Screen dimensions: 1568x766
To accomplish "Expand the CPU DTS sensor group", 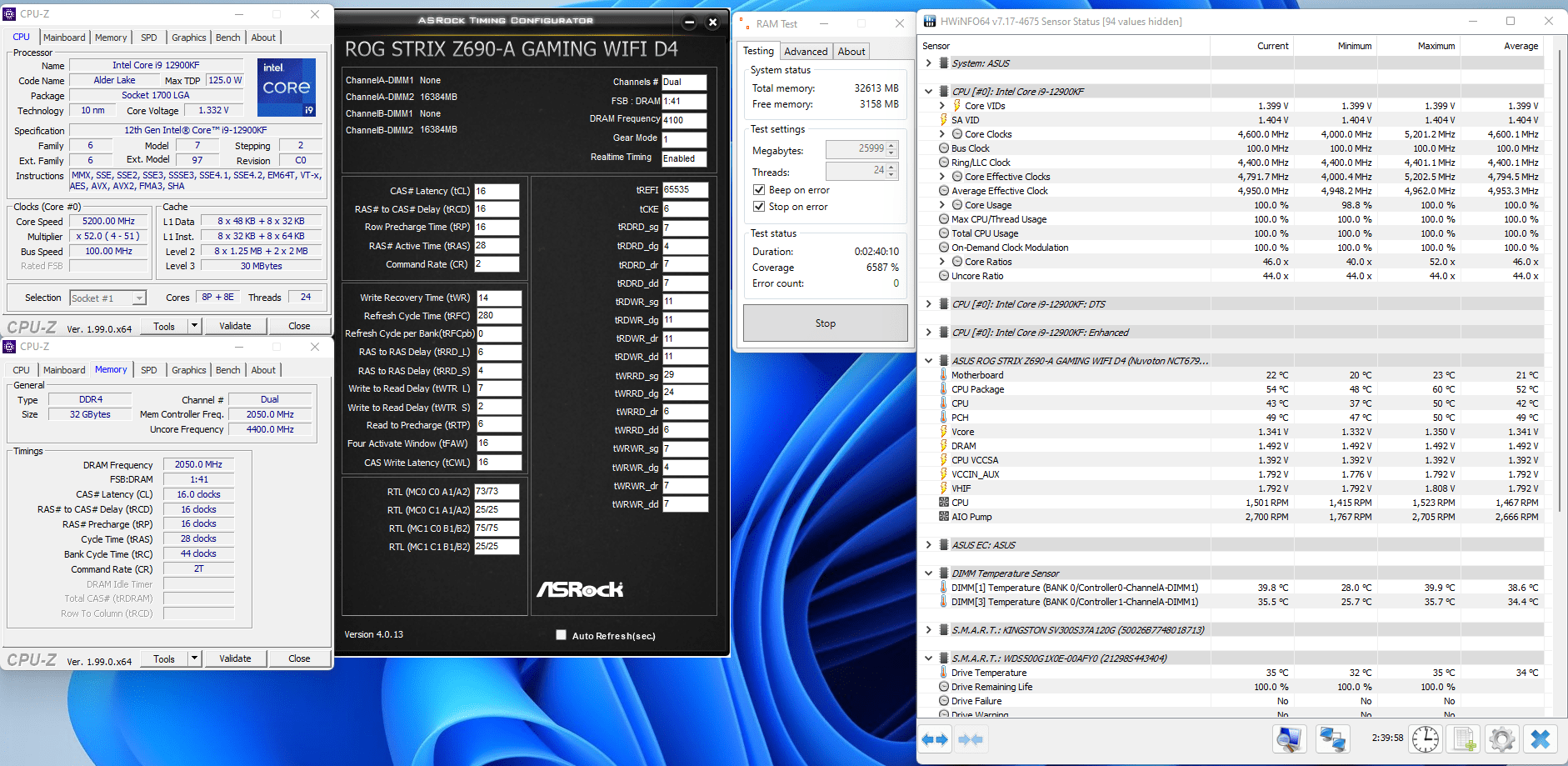I will (929, 304).
